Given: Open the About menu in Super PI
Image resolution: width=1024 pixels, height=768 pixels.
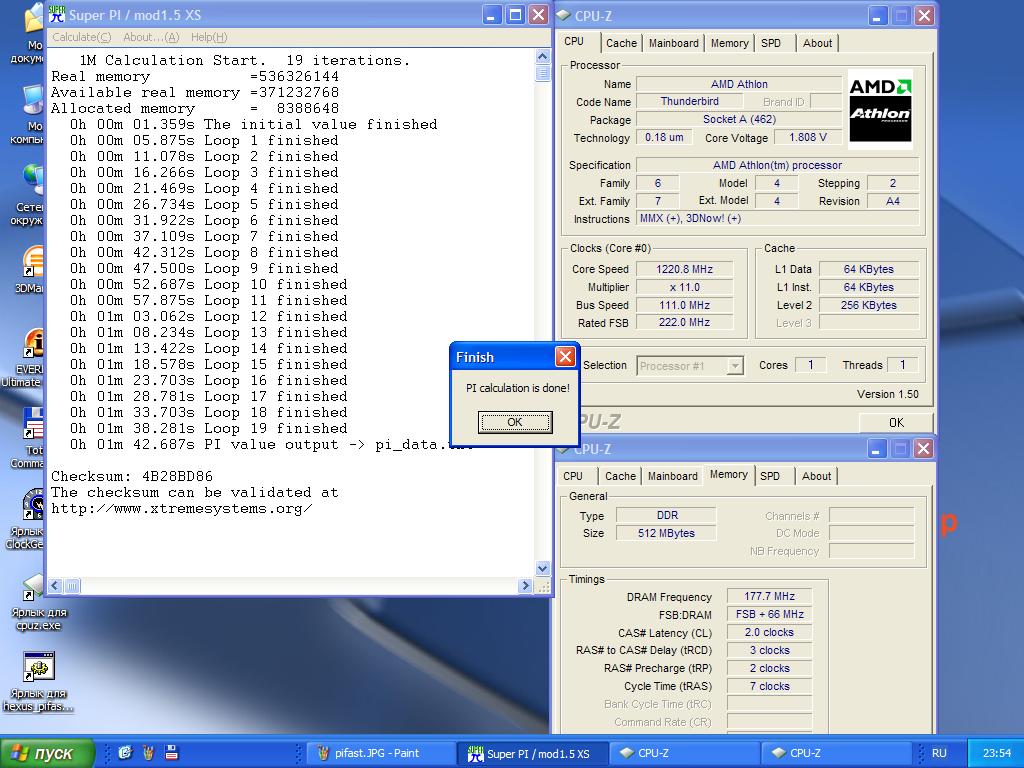Looking at the screenshot, I should tap(151, 37).
